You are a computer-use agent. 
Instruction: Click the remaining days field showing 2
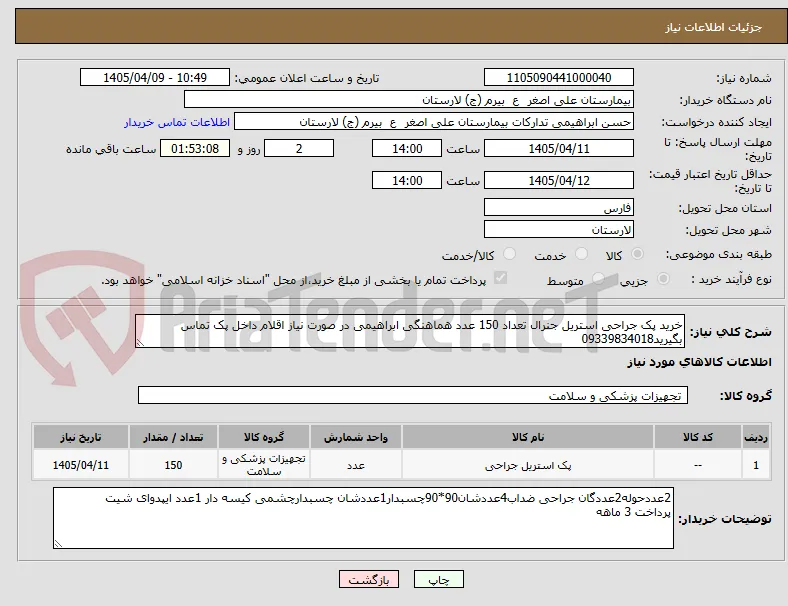click(299, 149)
